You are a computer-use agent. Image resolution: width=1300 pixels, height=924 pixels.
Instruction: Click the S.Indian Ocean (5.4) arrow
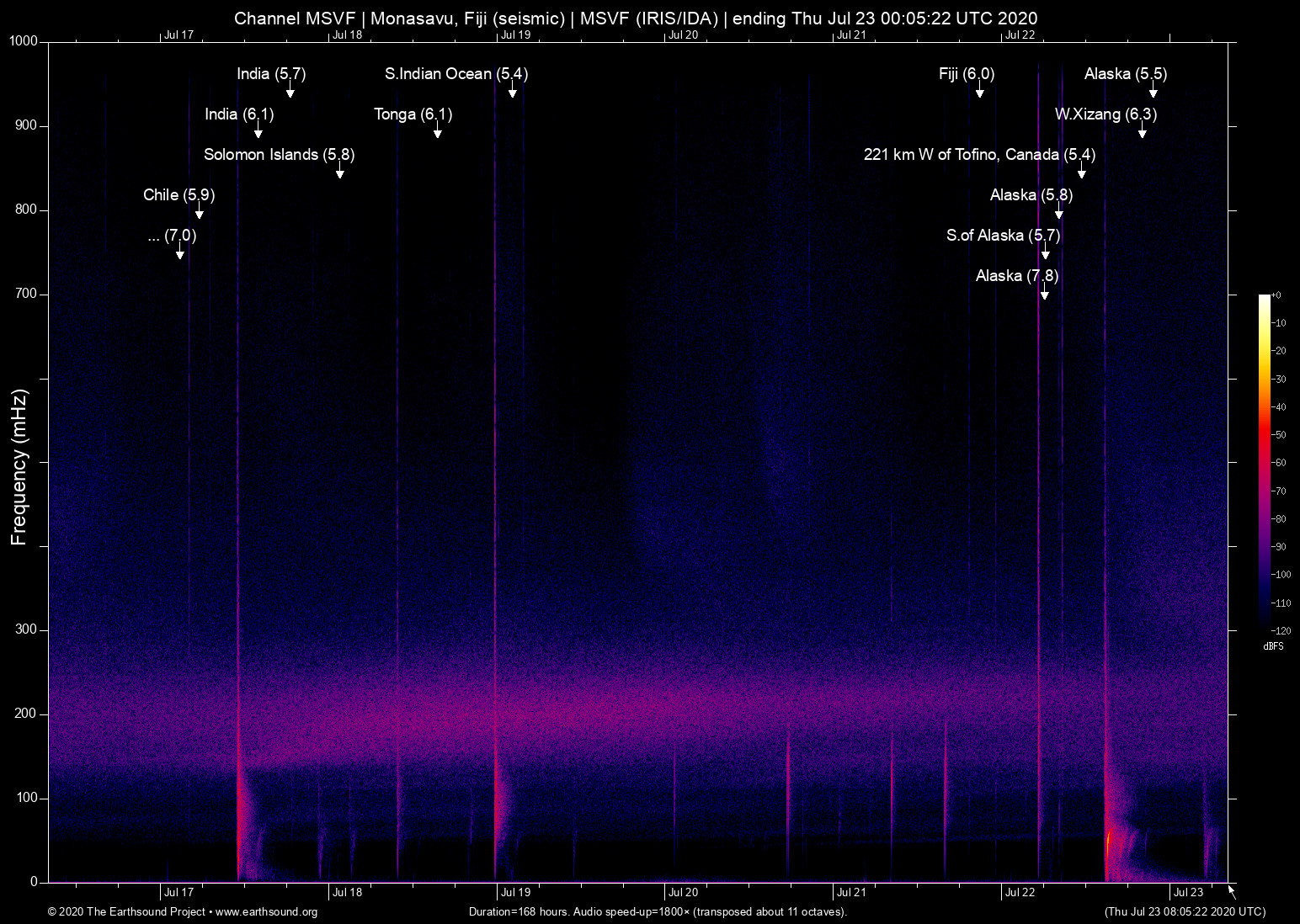tap(514, 92)
